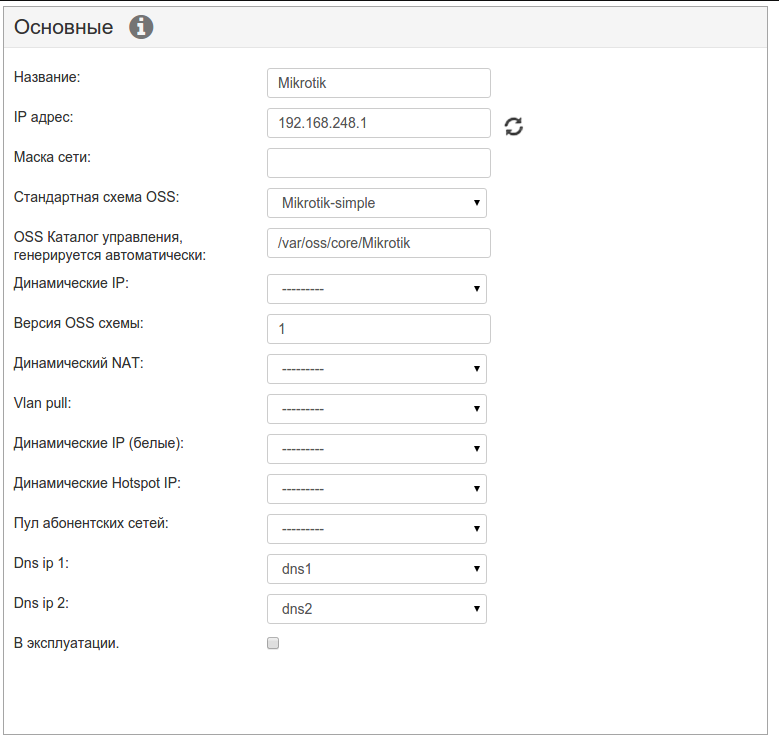The height and width of the screenshot is (738, 779).
Task: Open the Vlan pull dropdown
Action: click(377, 409)
